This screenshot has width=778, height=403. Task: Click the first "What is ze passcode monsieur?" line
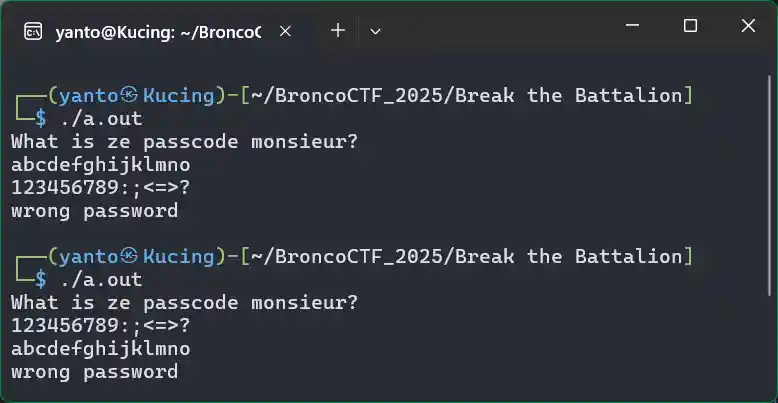tap(184, 142)
